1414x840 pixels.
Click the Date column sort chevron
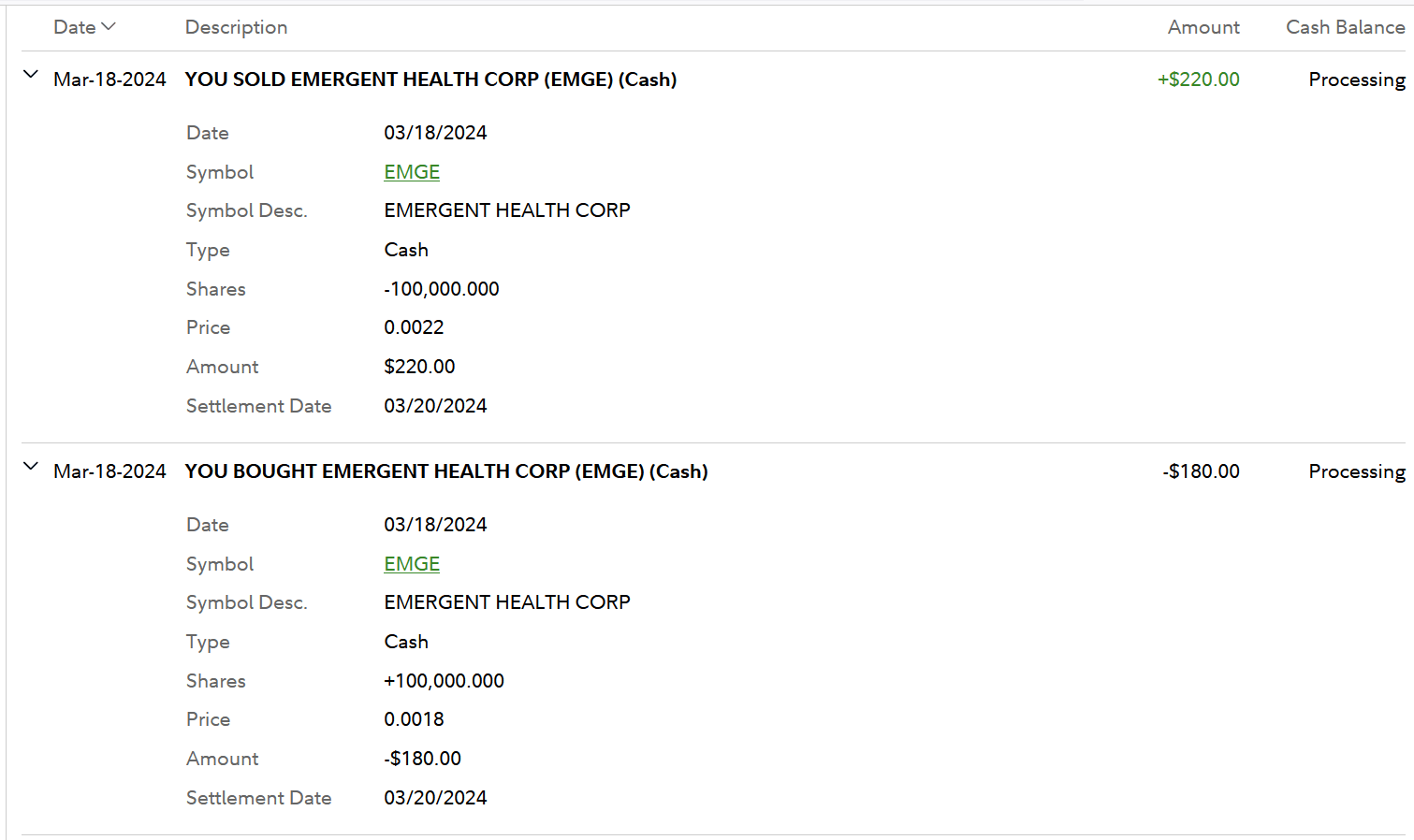point(109,26)
